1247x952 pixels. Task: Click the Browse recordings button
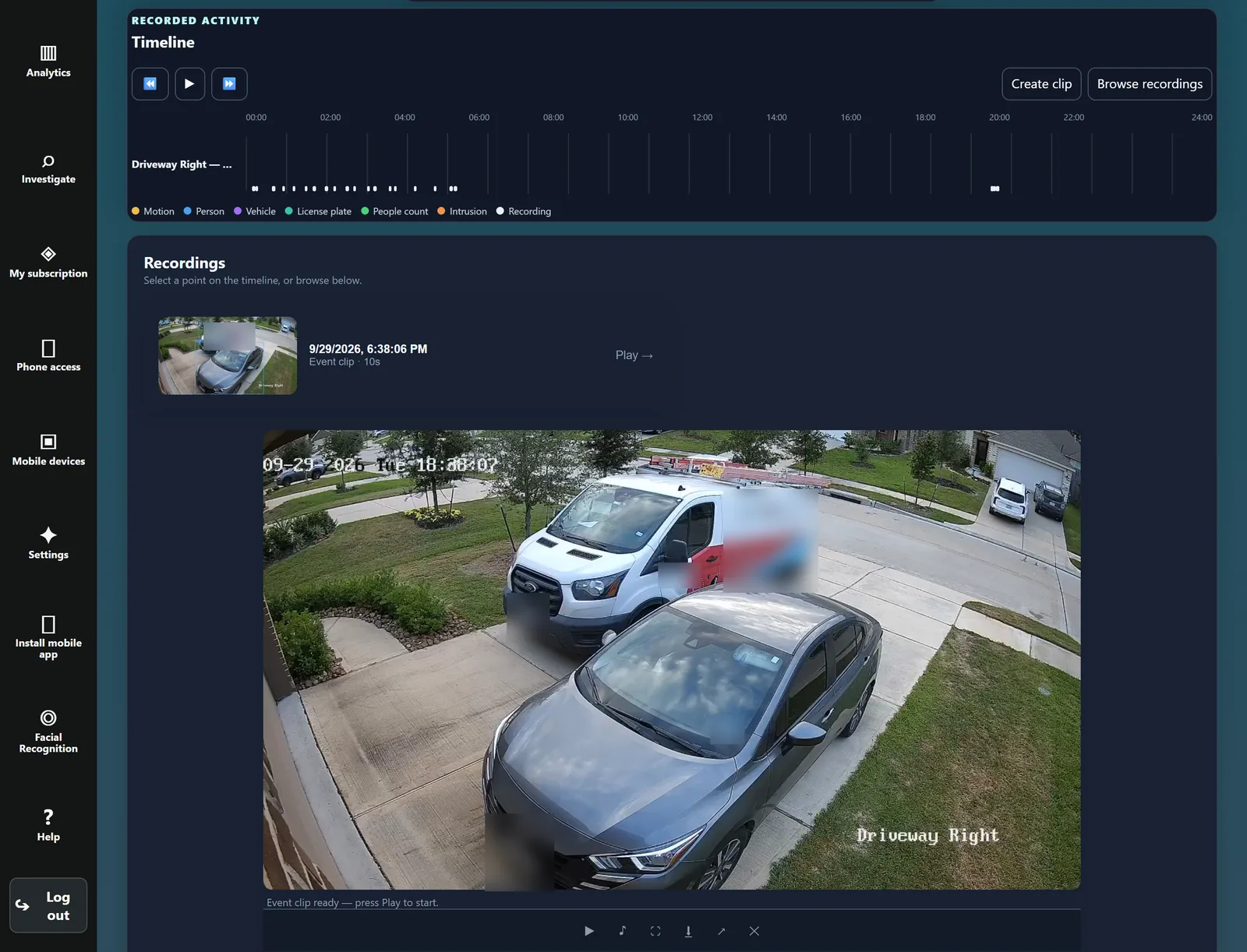click(x=1150, y=84)
